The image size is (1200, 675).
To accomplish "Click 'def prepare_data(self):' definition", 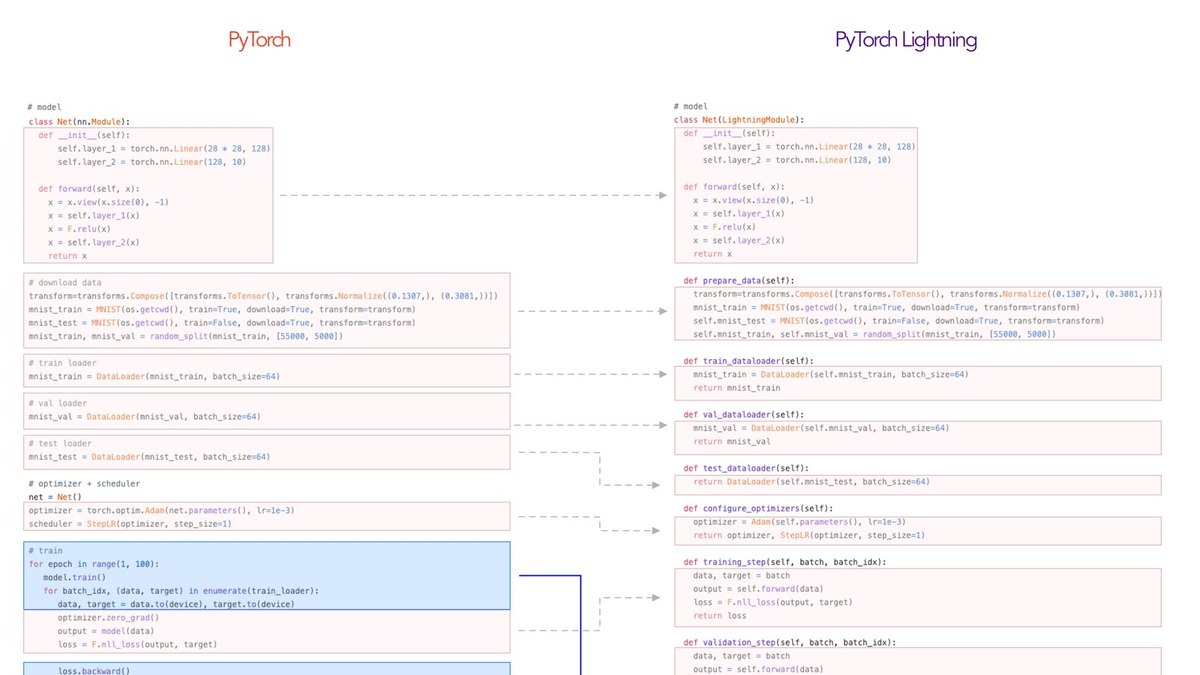I will click(x=739, y=281).
